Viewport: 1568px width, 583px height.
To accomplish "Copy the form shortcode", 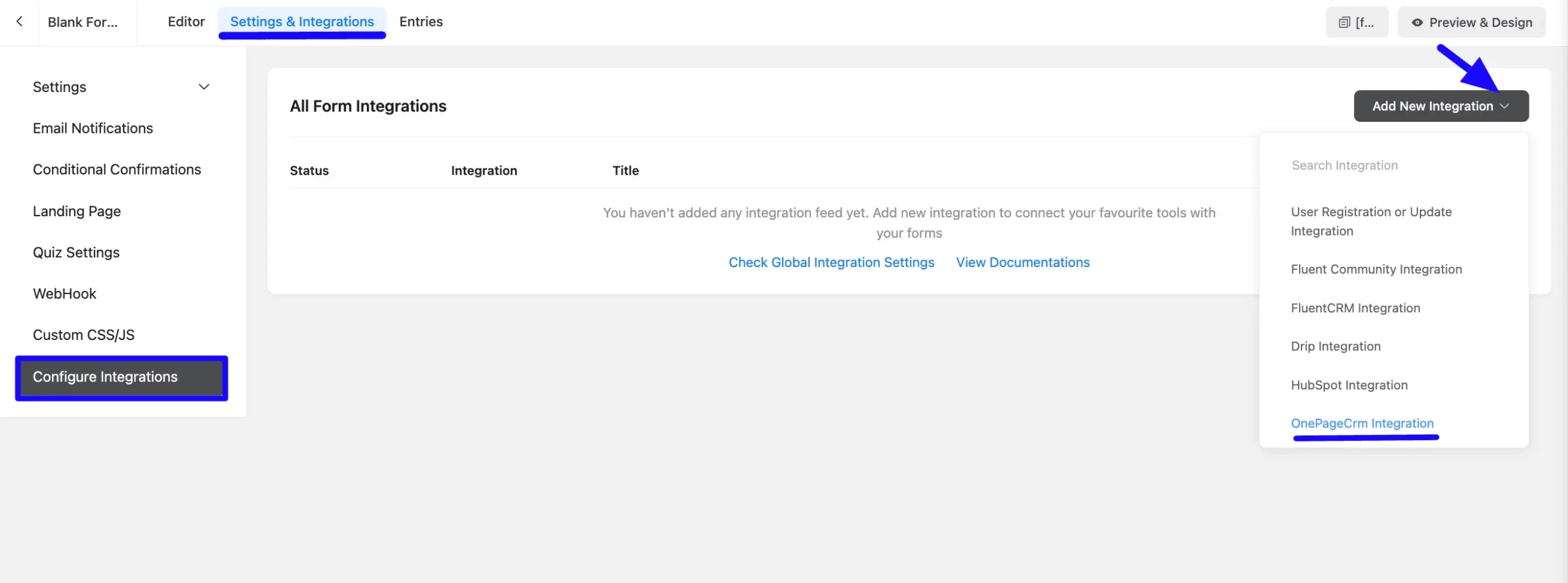I will pyautogui.click(x=1357, y=21).
